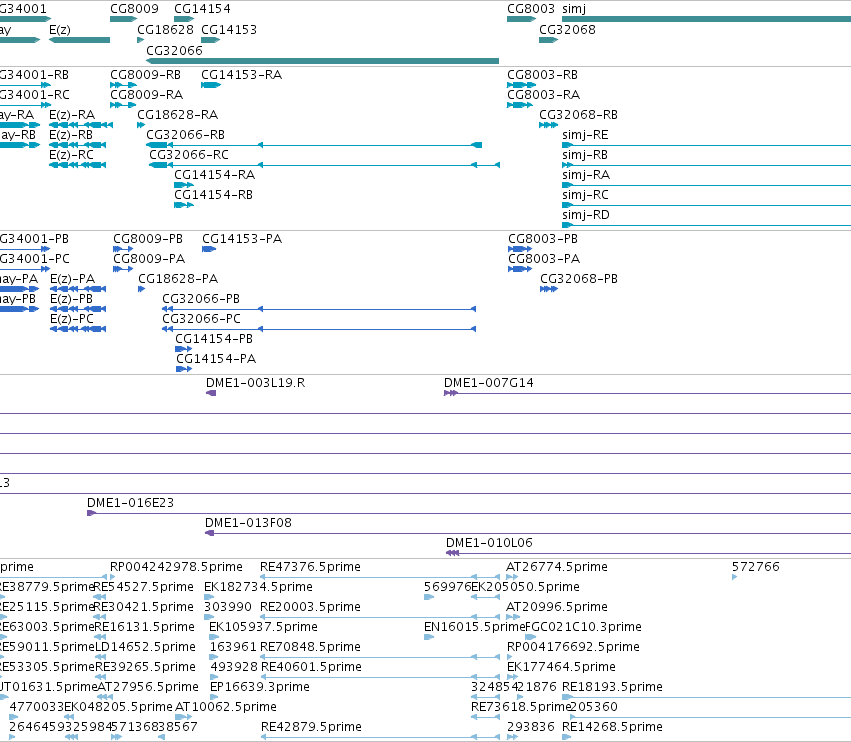The width and height of the screenshot is (851, 742).
Task: Click protein CG18628-PA
Action: (x=142, y=289)
